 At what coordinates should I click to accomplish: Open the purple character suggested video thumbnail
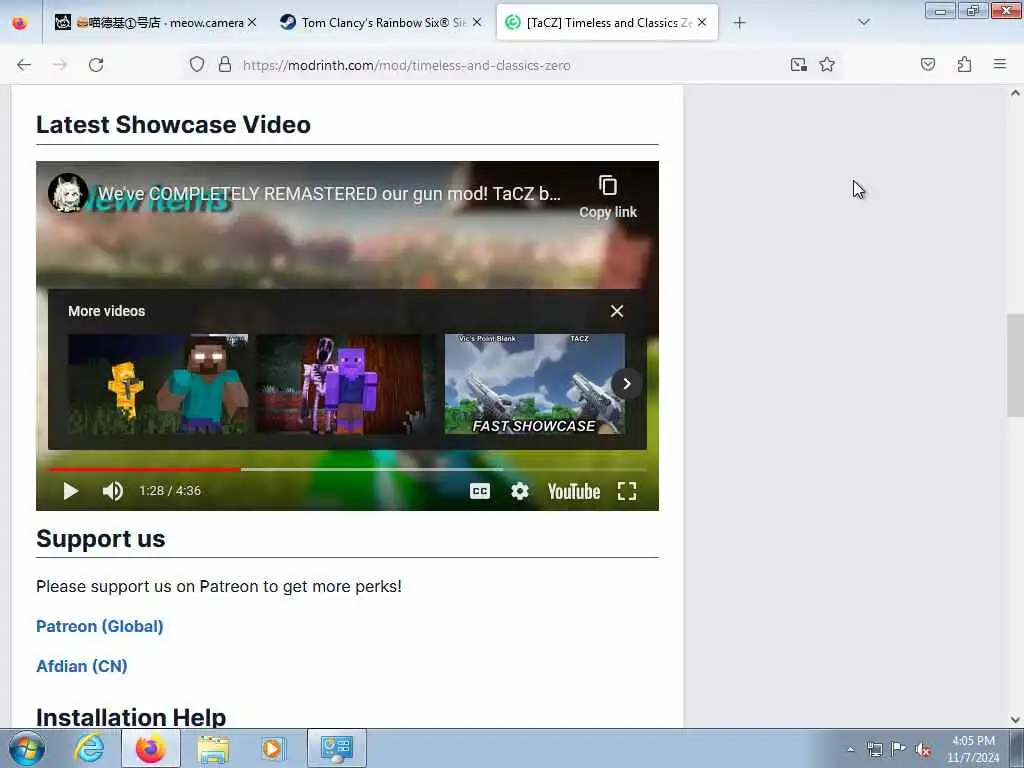tap(346, 384)
